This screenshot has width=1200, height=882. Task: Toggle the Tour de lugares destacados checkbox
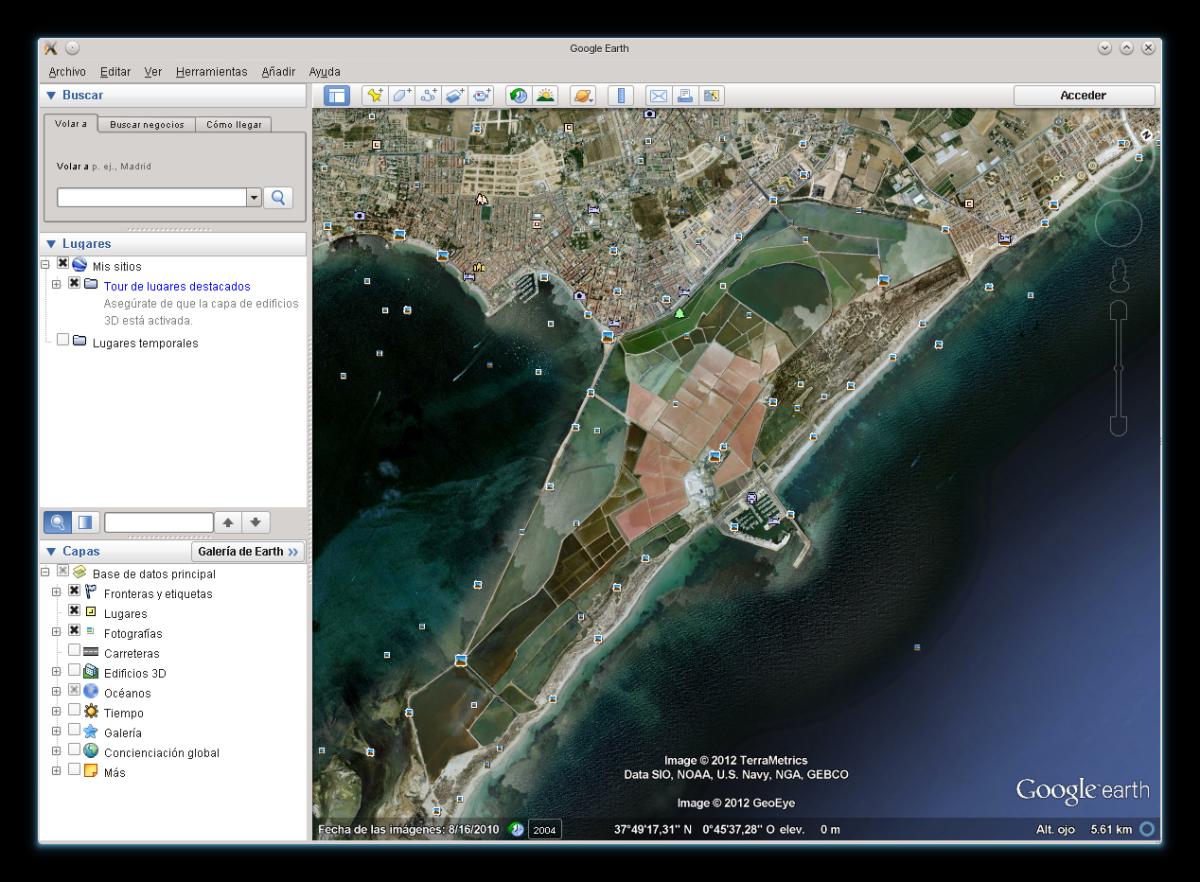click(x=74, y=284)
